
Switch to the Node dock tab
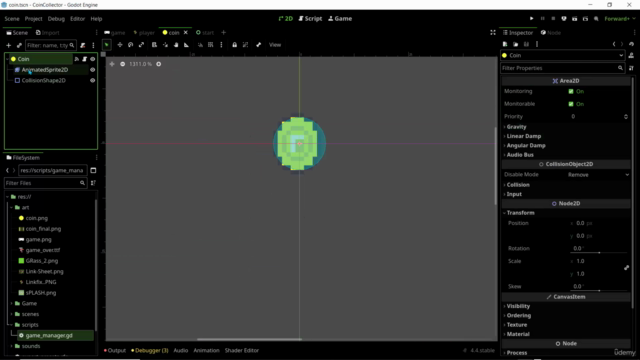point(551,33)
